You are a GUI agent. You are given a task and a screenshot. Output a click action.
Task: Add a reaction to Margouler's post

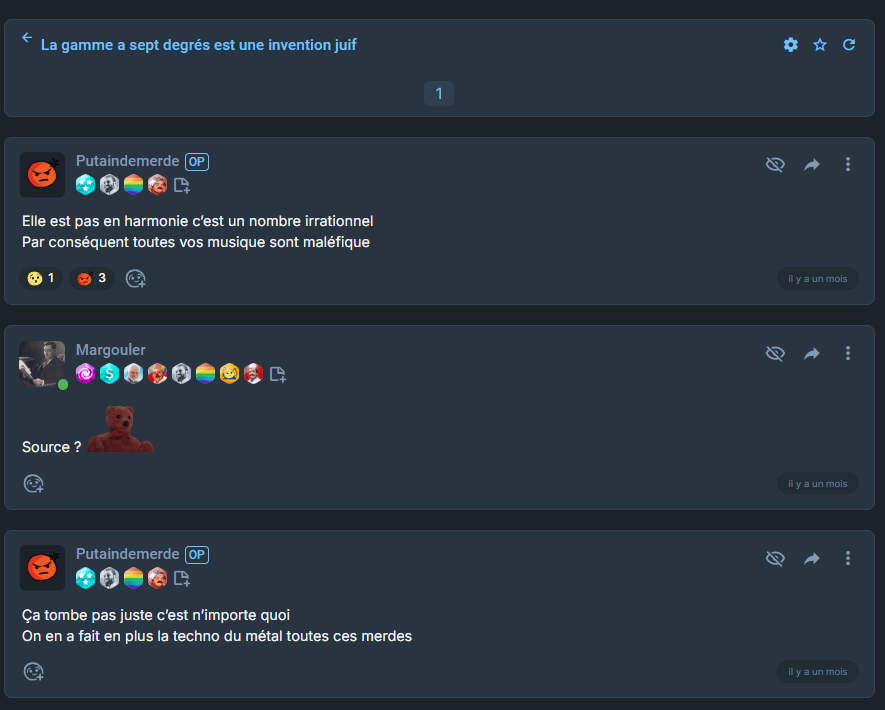coord(33,484)
